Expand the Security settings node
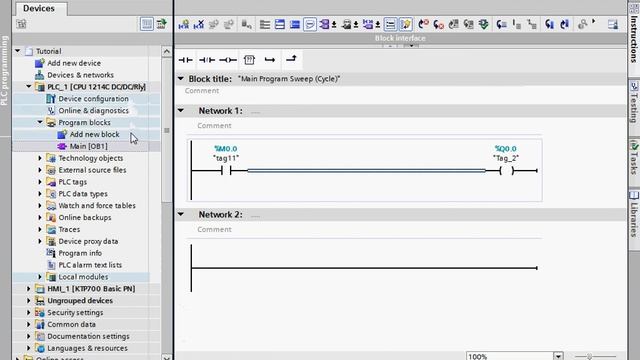 point(29,312)
